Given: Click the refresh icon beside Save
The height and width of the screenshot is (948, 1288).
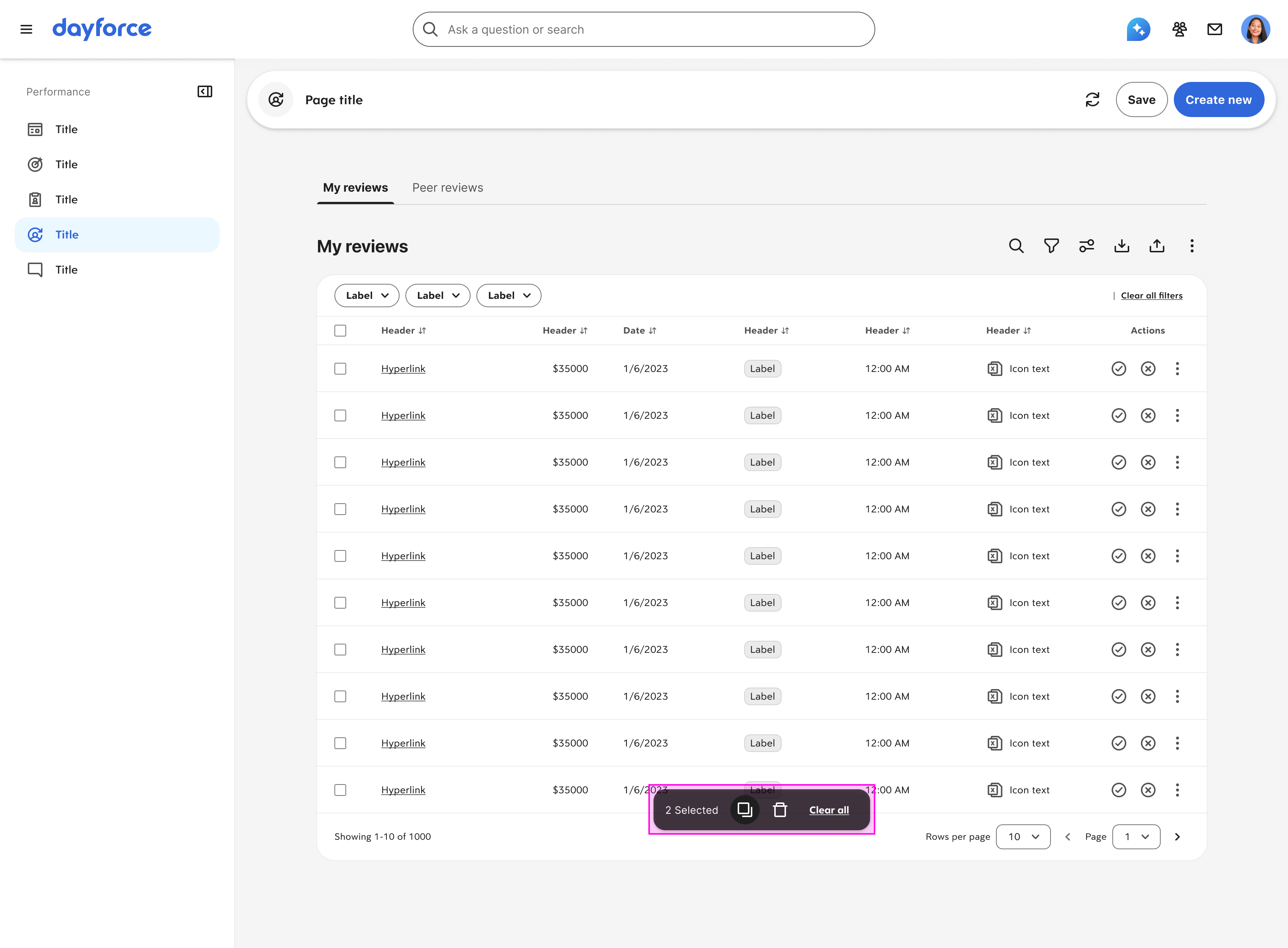Looking at the screenshot, I should (1092, 100).
